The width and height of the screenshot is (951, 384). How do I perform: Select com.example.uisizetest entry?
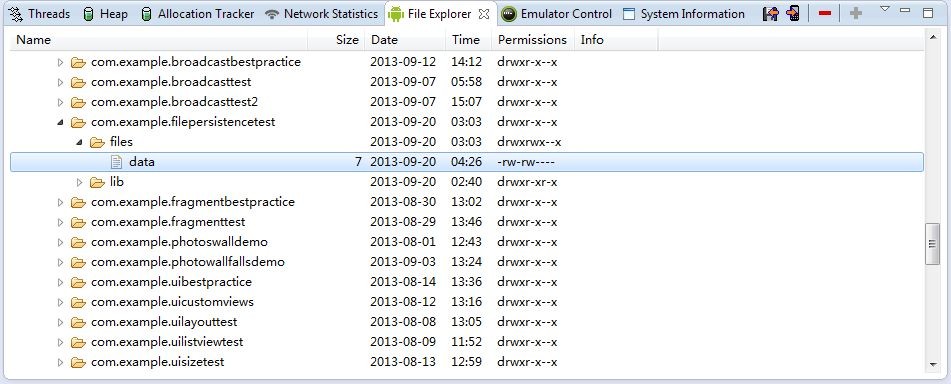[x=158, y=362]
